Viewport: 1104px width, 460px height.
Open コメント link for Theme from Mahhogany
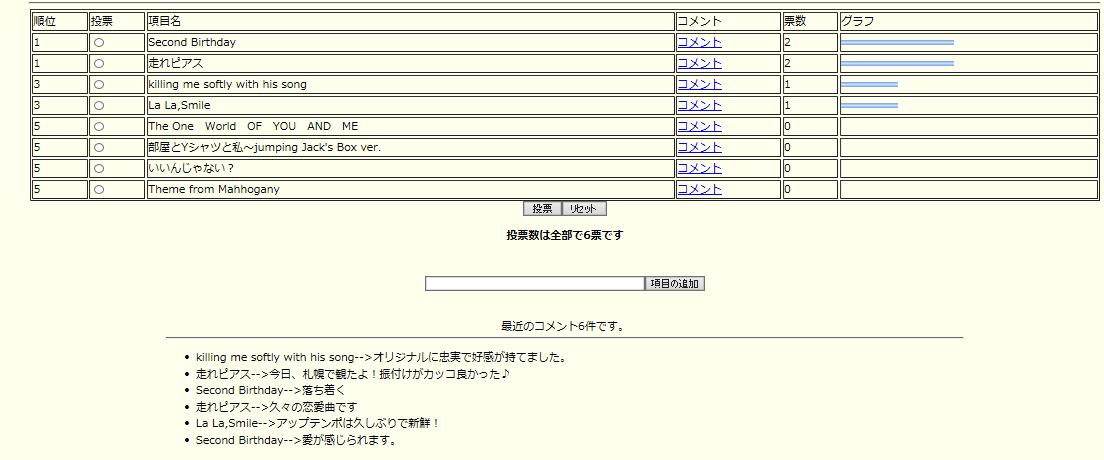pyautogui.click(x=699, y=190)
